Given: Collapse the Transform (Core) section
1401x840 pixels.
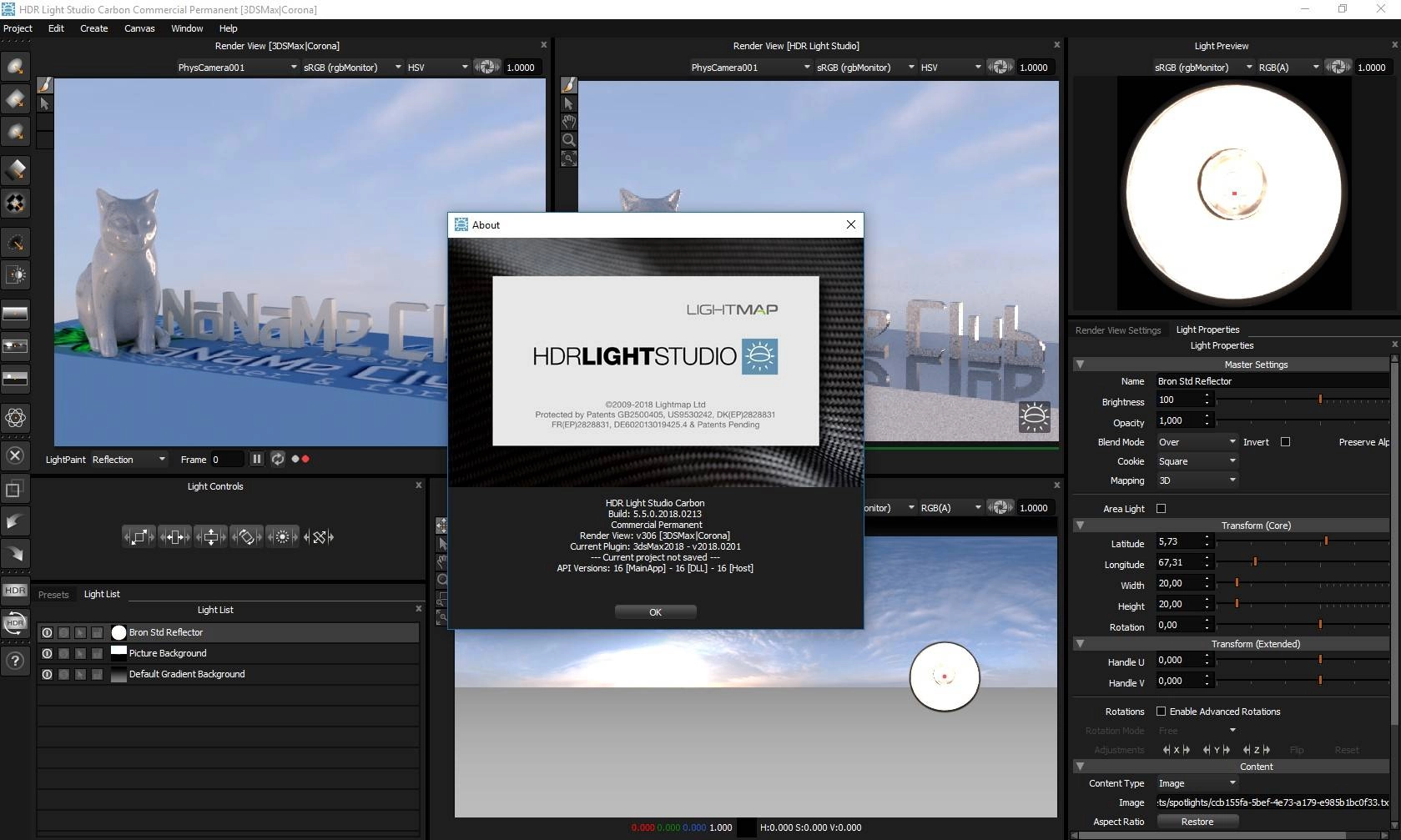Looking at the screenshot, I should [1080, 526].
